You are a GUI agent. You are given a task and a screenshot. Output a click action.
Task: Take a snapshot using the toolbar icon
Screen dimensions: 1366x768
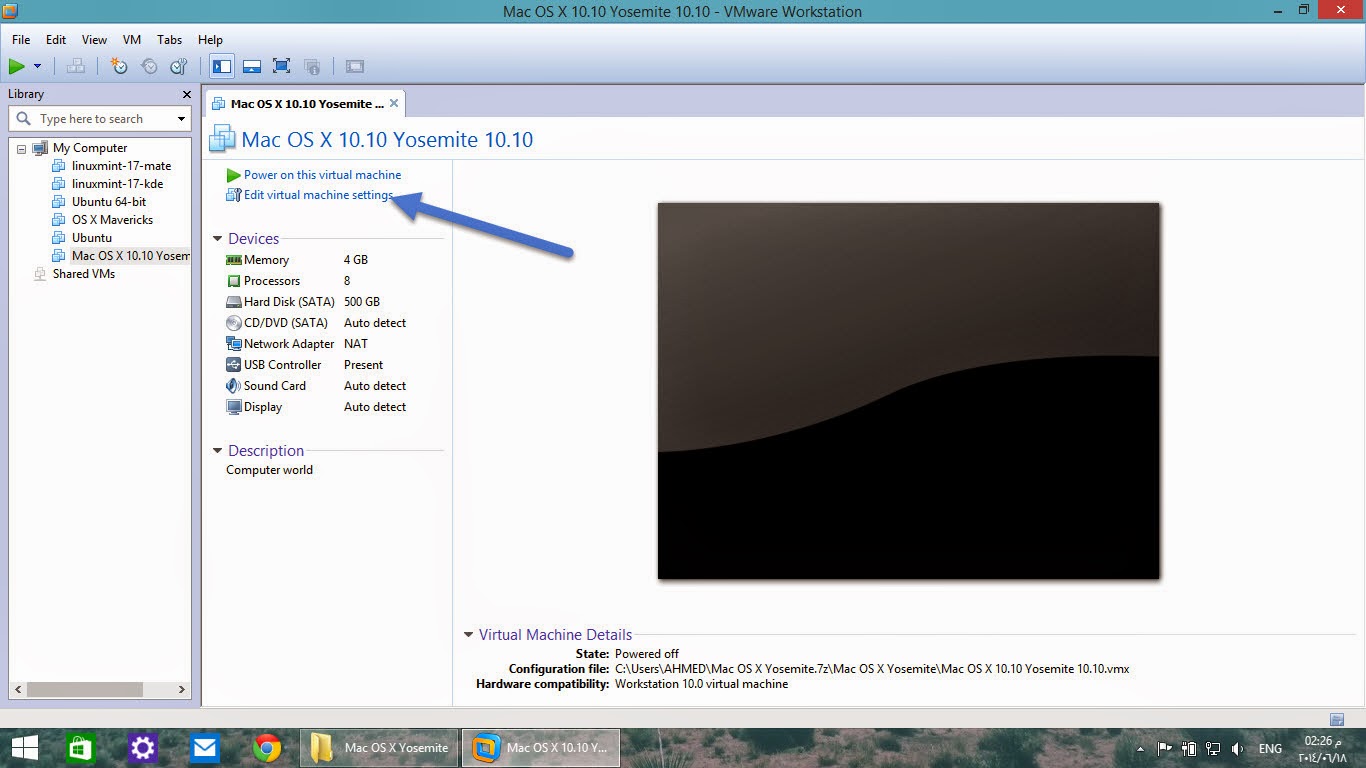coord(119,66)
